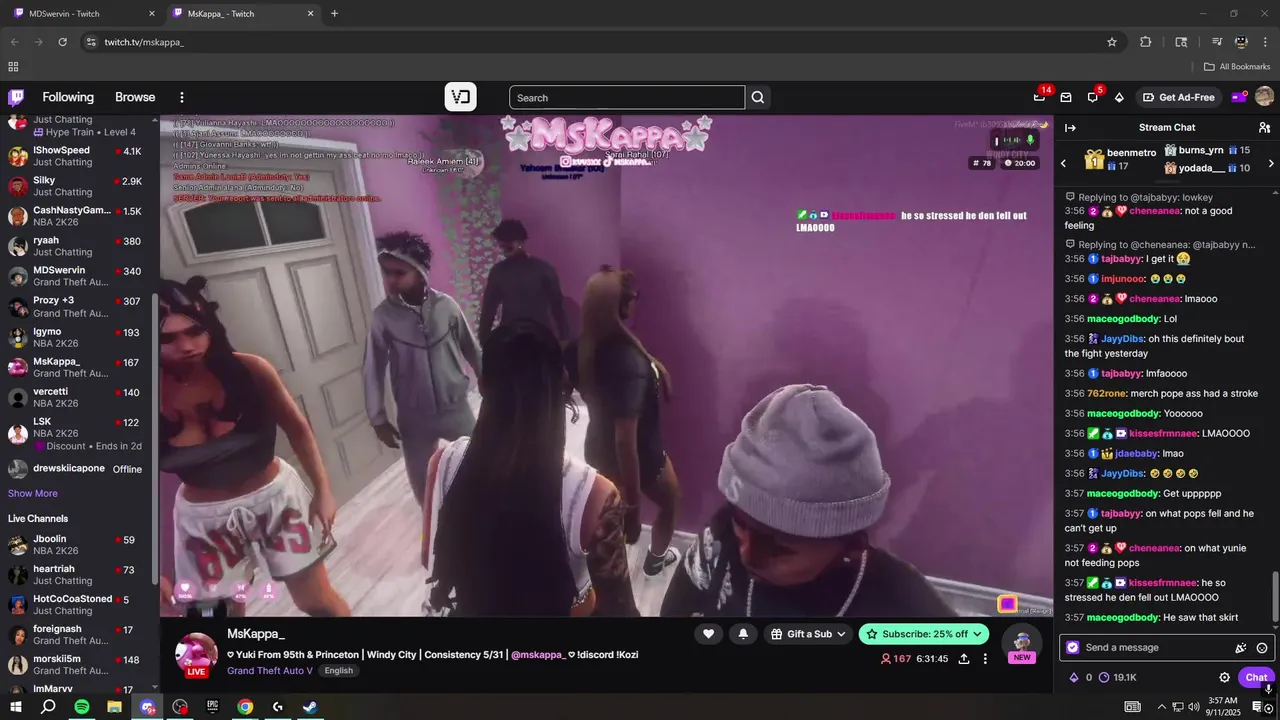This screenshot has height=720, width=1280.
Task: Click the NEW collectible avatar badge
Action: [1021, 646]
